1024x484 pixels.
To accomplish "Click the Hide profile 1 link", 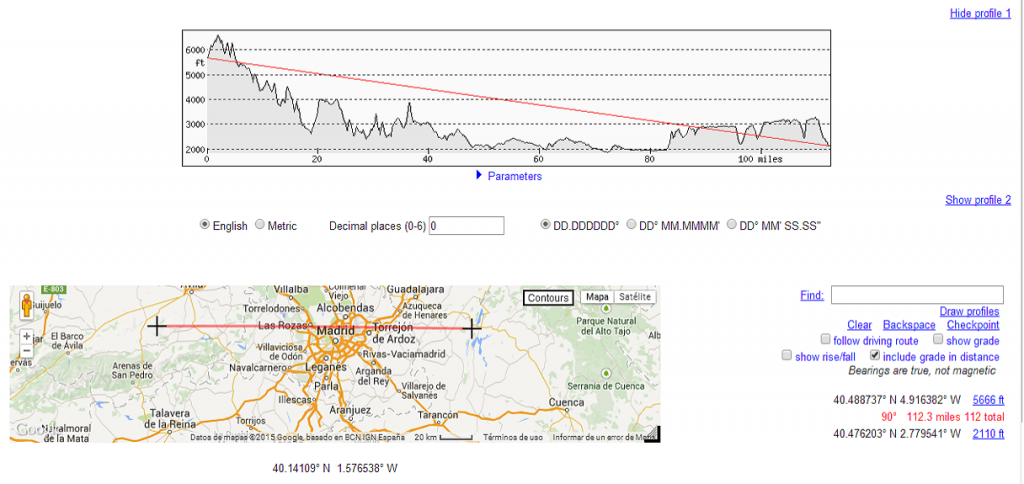I will point(980,13).
